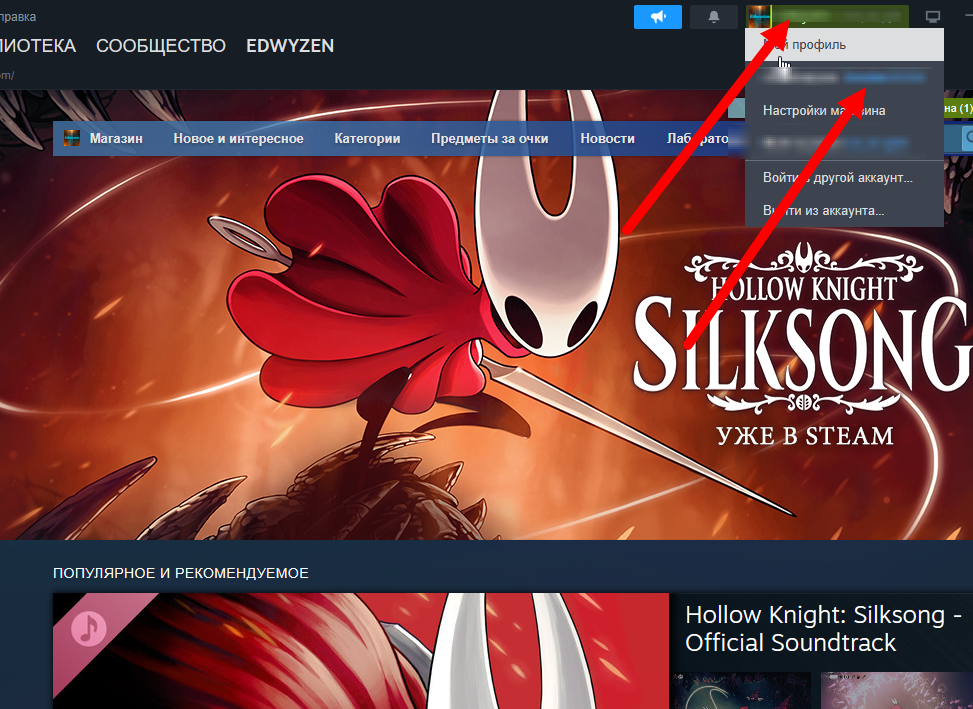Open the account name dropdown in the top bar
973x709 pixels.
[x=840, y=17]
